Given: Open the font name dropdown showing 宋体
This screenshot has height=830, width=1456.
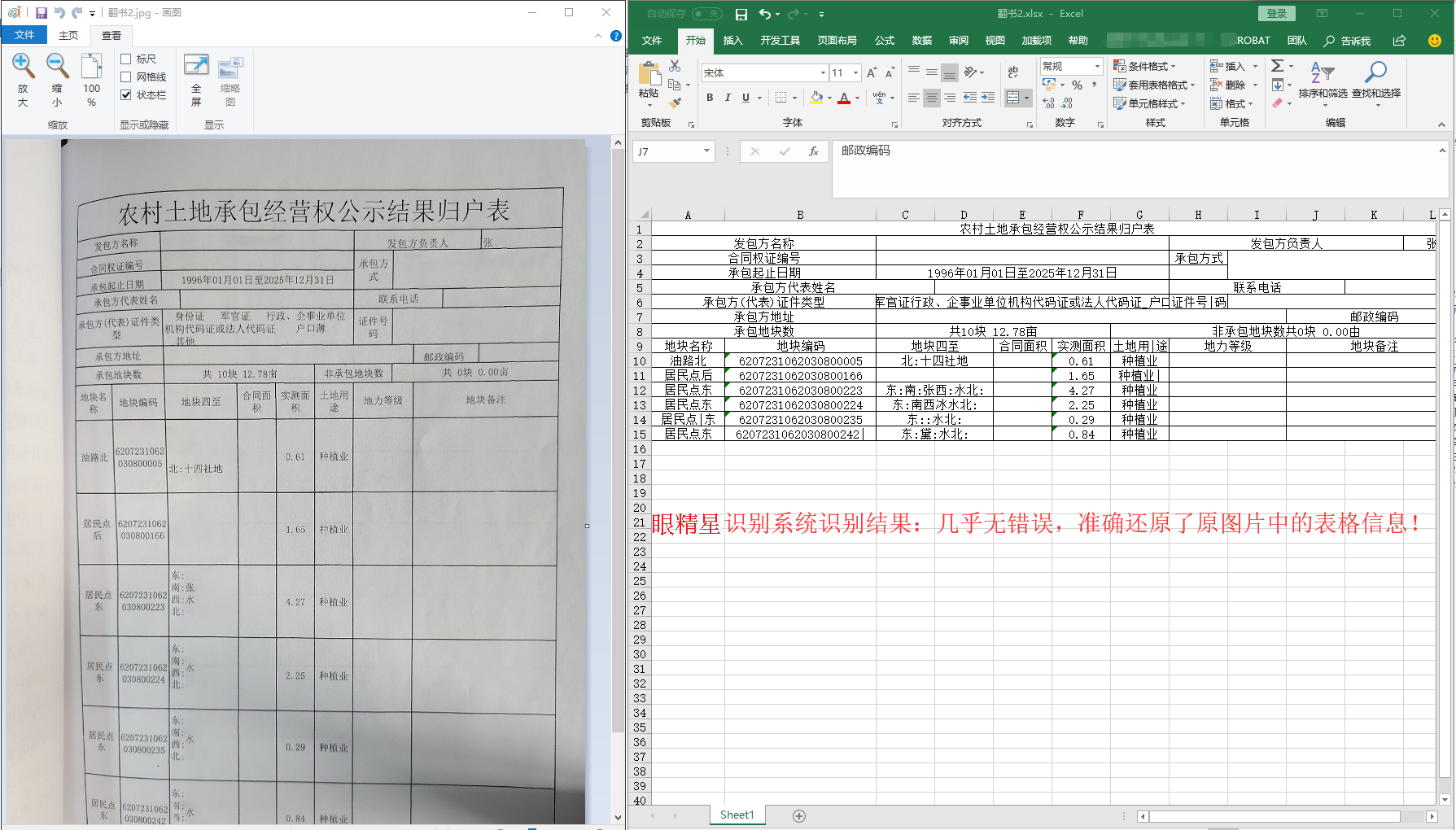Looking at the screenshot, I should [x=823, y=73].
